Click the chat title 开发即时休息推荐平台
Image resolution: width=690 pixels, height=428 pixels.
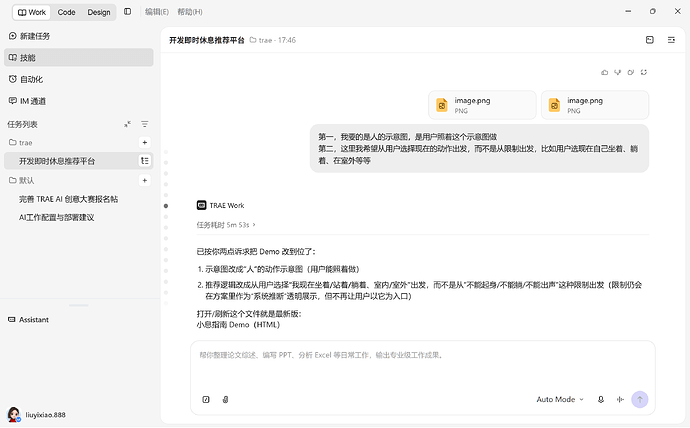coord(207,40)
